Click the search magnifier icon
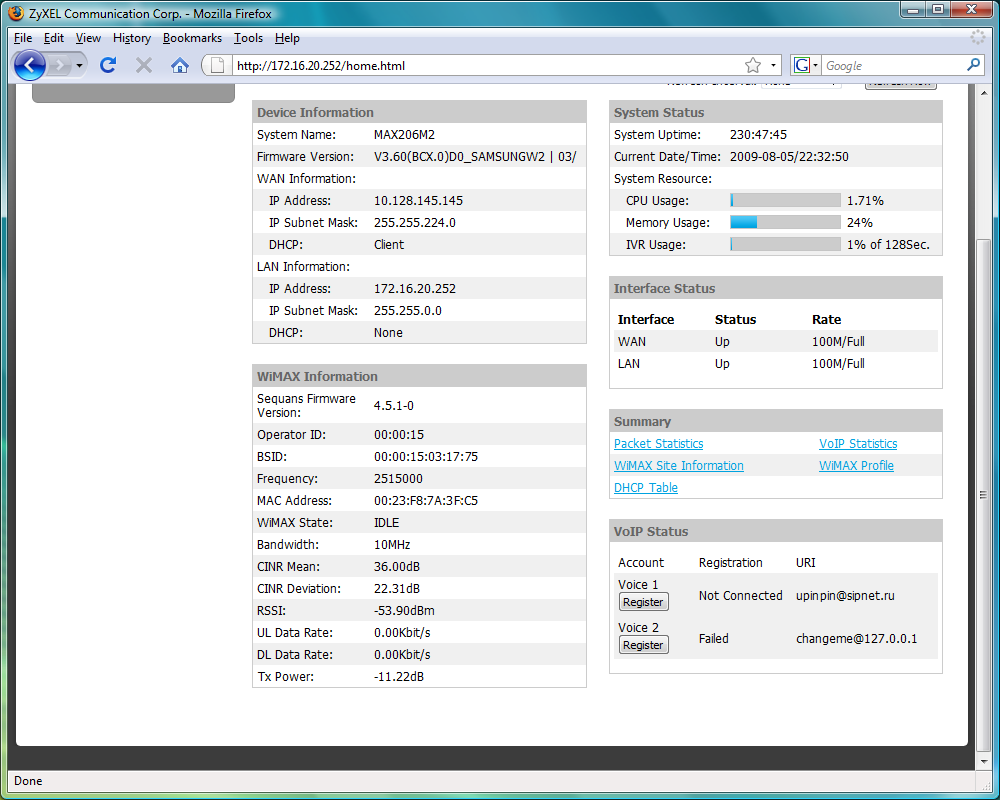The image size is (1000, 800). 973,64
